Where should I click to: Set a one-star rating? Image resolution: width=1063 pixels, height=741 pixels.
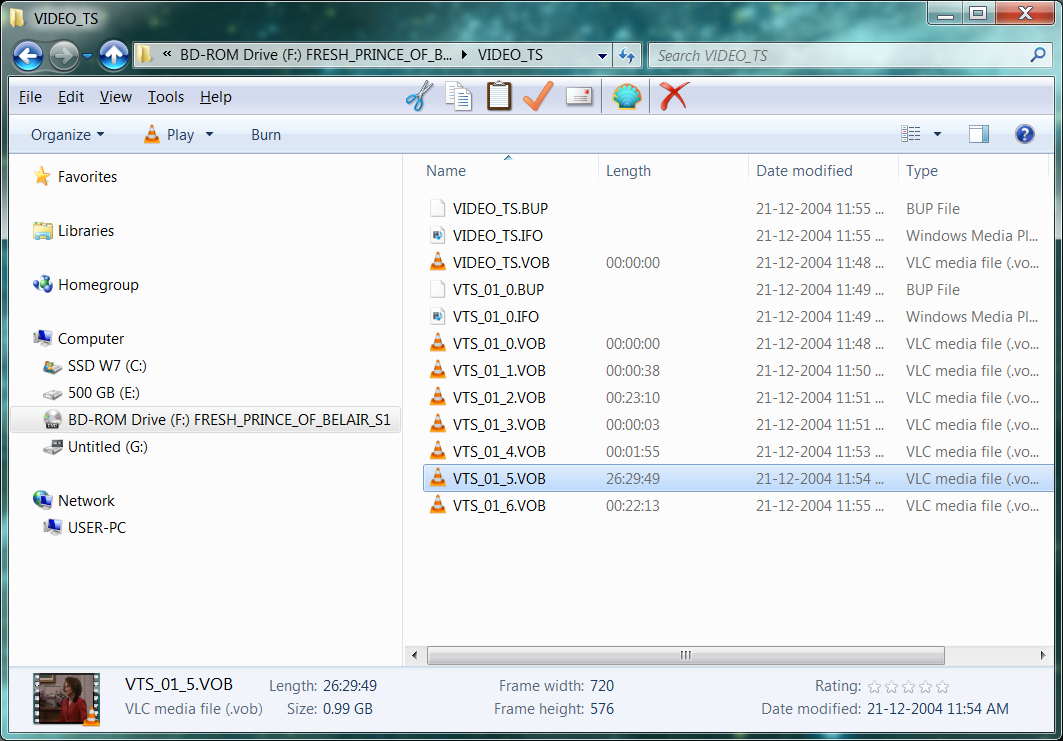tap(875, 687)
